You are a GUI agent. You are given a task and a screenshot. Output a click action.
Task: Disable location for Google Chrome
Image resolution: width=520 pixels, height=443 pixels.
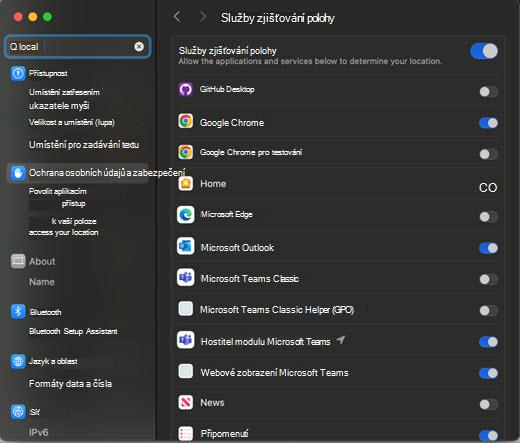(x=489, y=123)
